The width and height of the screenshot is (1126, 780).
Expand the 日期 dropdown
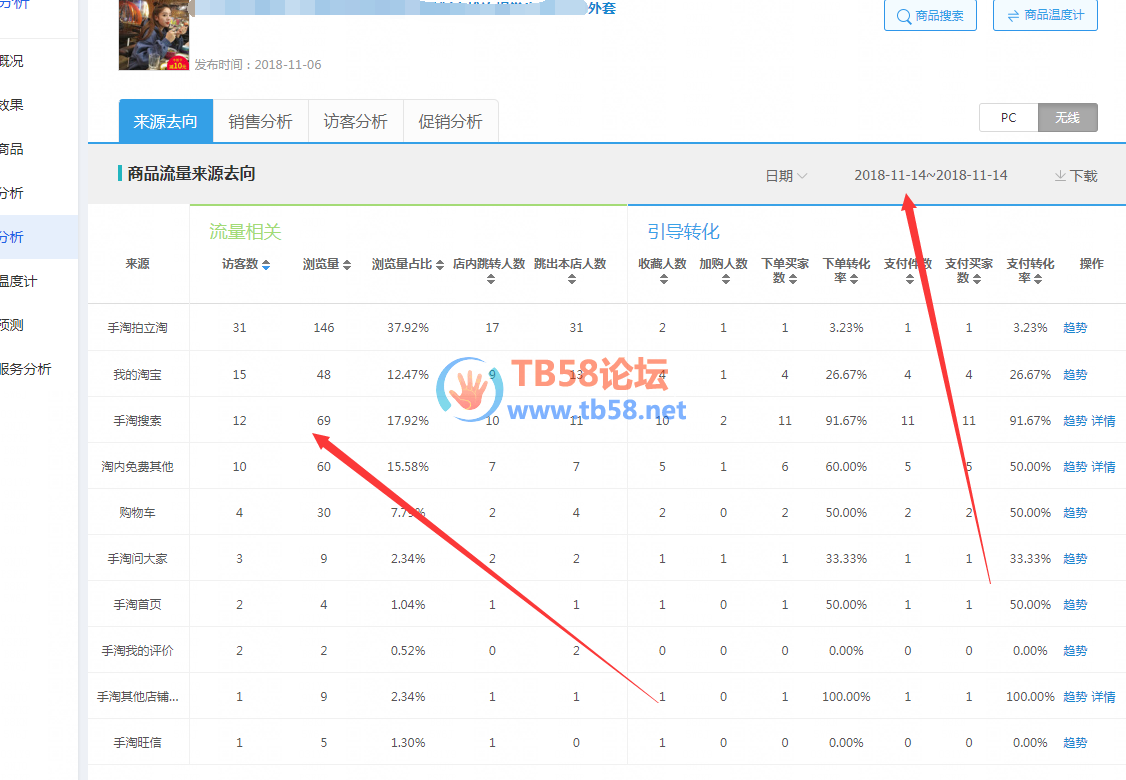pos(786,176)
